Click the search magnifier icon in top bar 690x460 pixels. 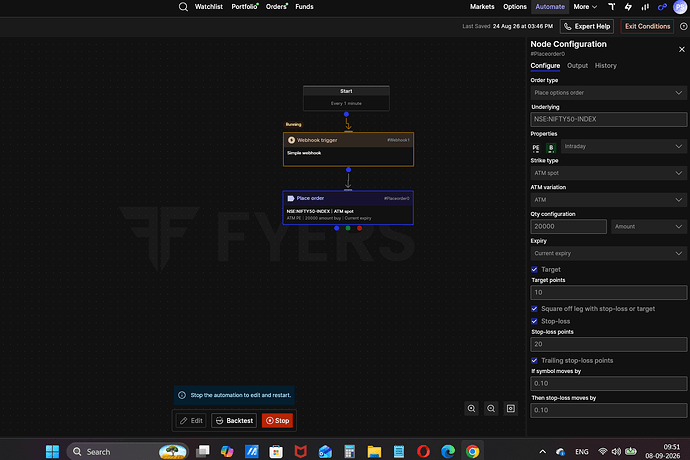[183, 7]
